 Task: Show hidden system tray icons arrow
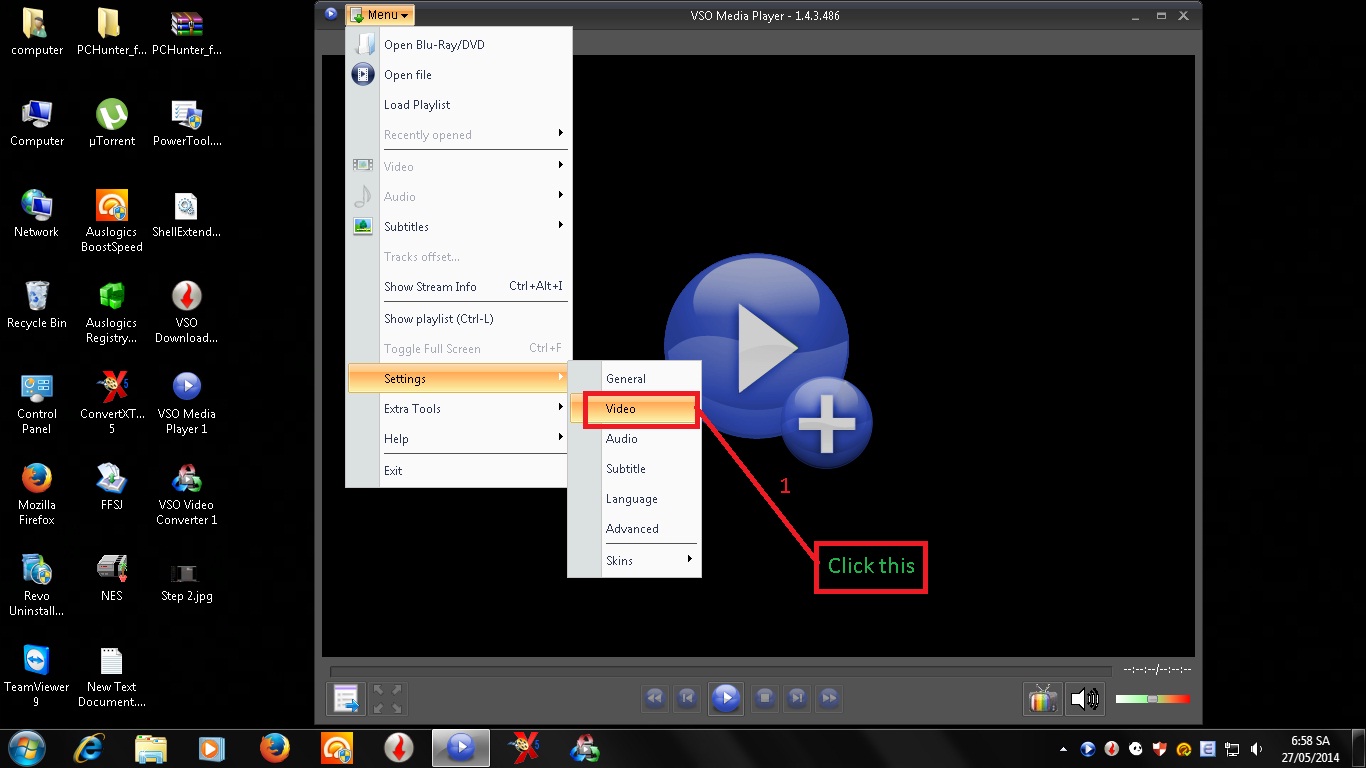pos(1063,749)
